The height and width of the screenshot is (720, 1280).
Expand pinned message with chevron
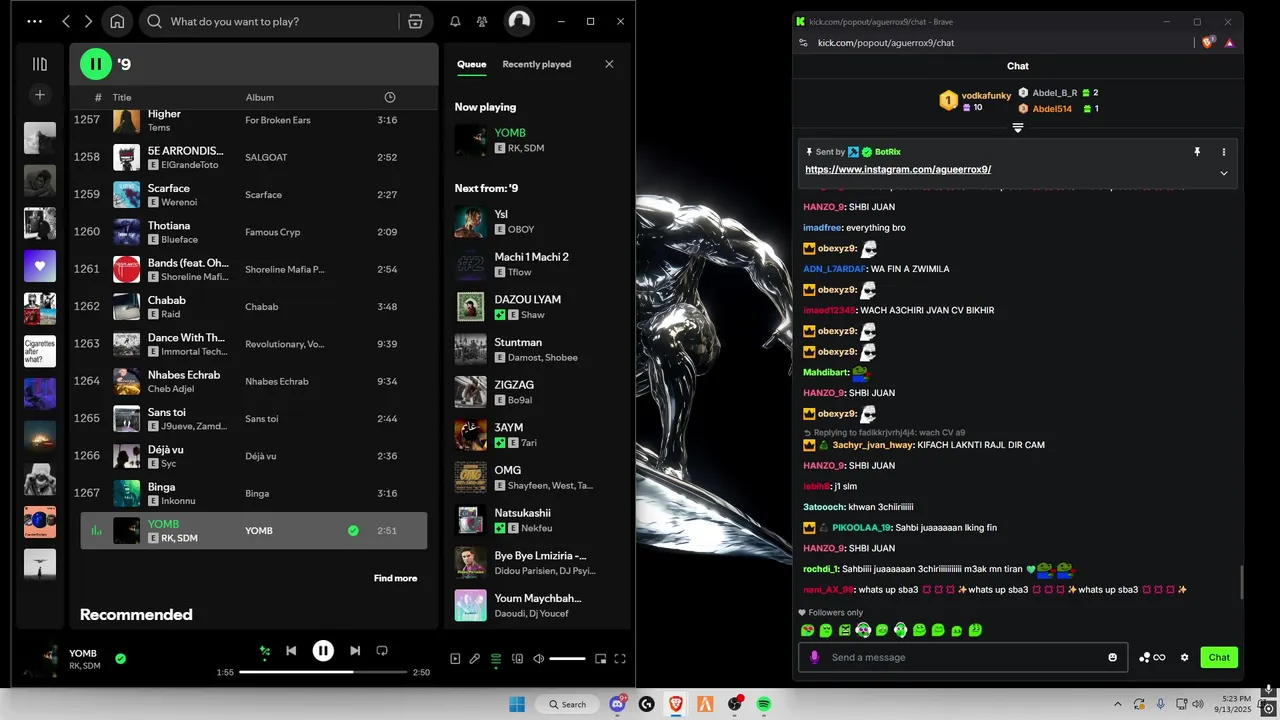coord(1223,173)
